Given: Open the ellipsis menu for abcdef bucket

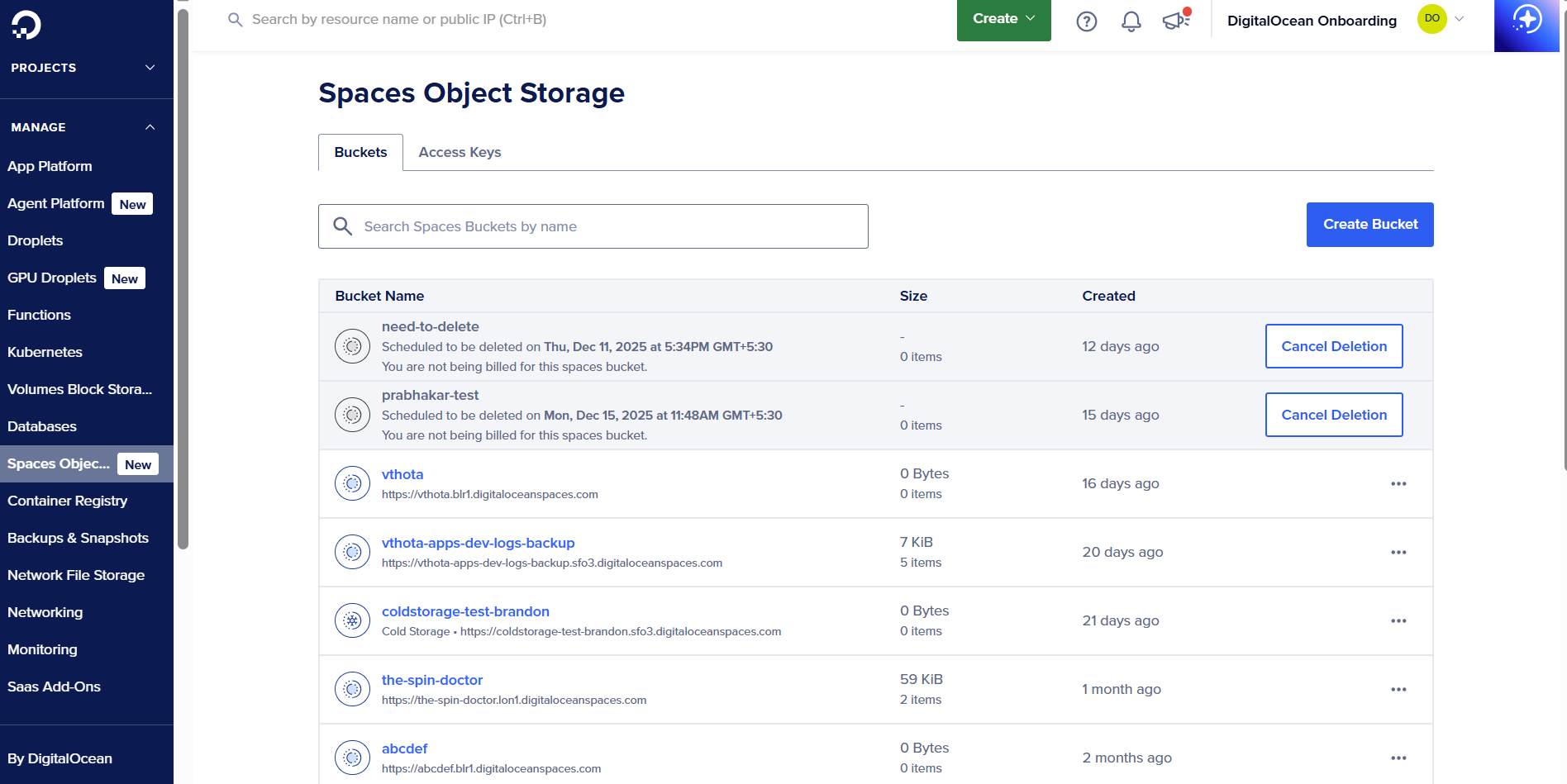Looking at the screenshot, I should point(1398,758).
